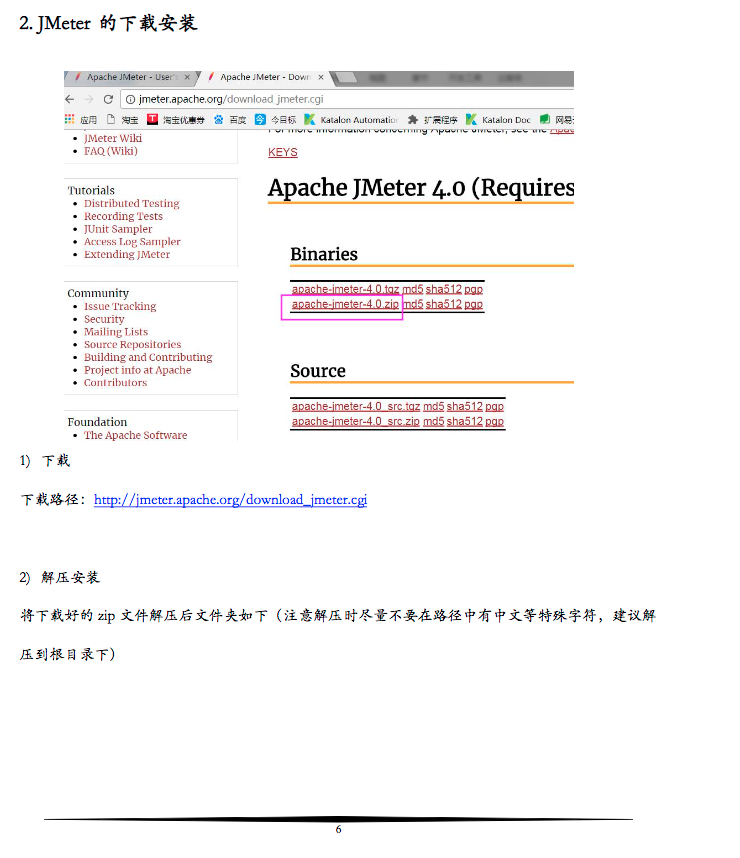The width and height of the screenshot is (740, 858).
Task: Open the Access Log Sampler tutorial
Action: point(132,241)
